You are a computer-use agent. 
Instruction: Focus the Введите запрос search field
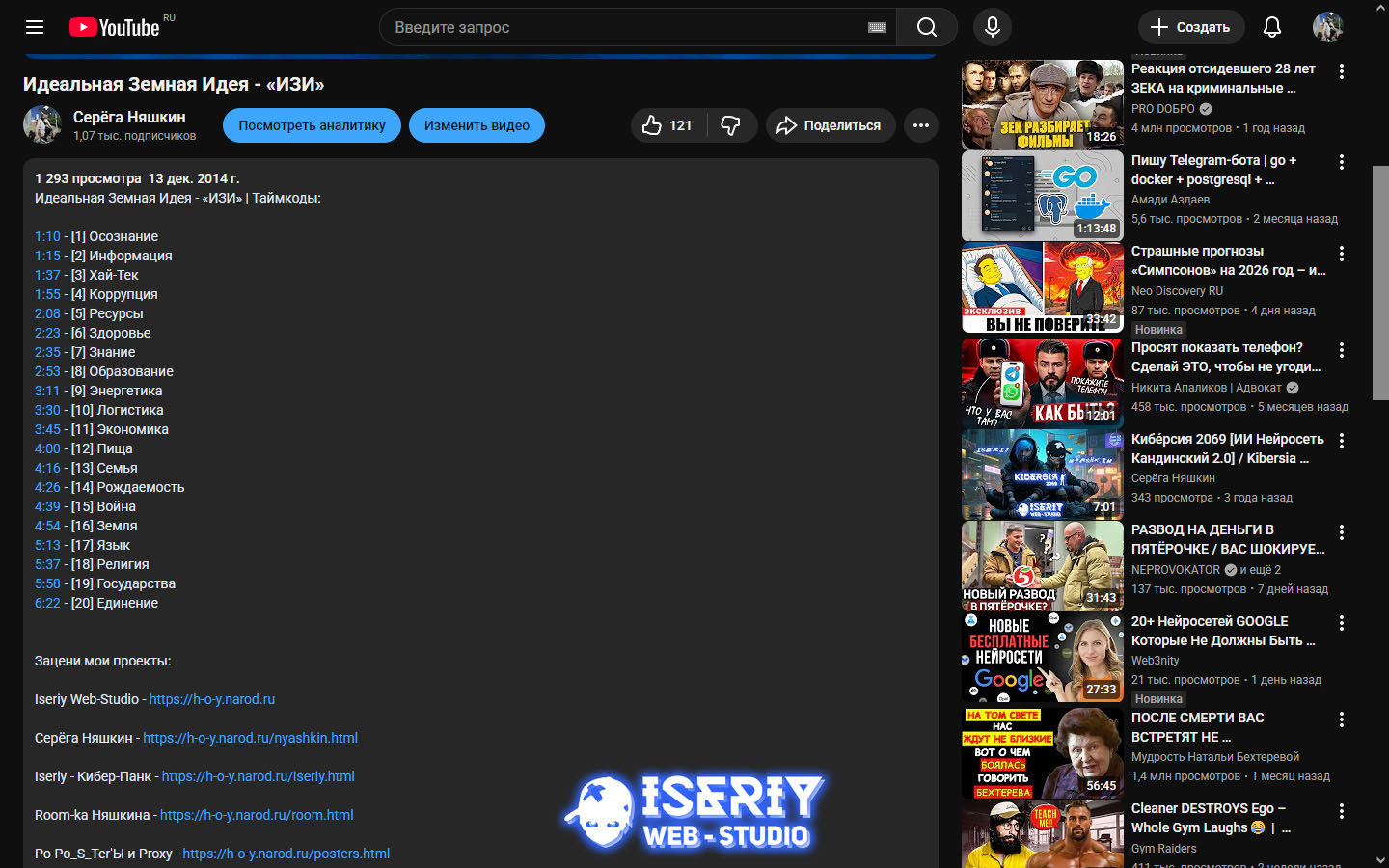point(627,27)
